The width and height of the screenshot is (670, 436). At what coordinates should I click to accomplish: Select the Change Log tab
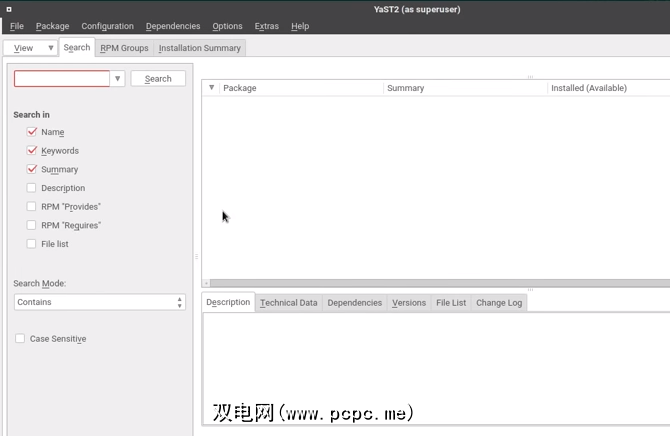(499, 303)
